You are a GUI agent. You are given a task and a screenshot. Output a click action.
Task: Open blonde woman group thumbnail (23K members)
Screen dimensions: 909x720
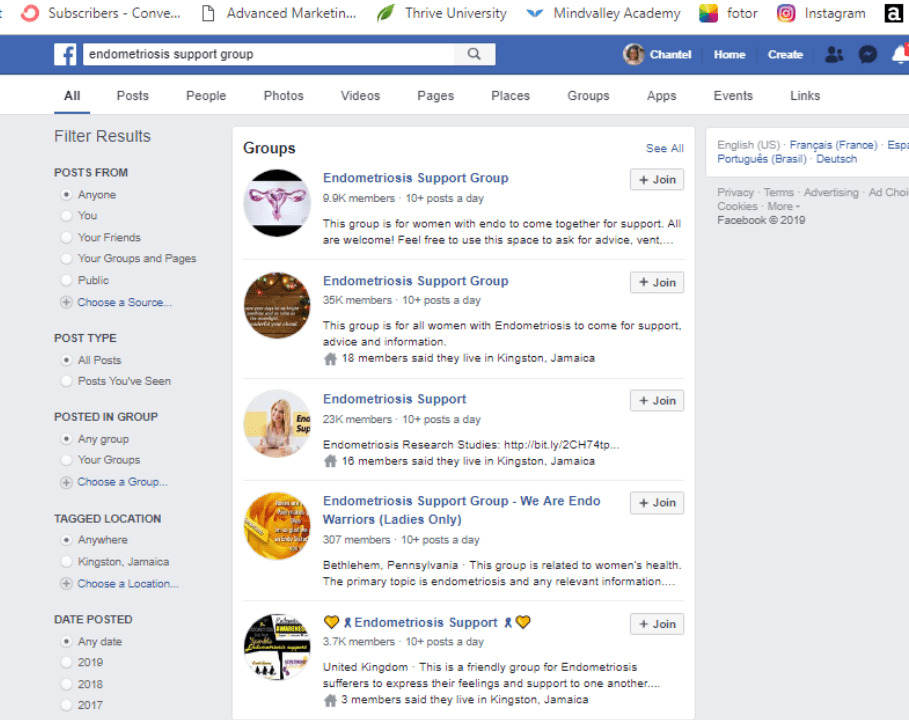tap(277, 424)
